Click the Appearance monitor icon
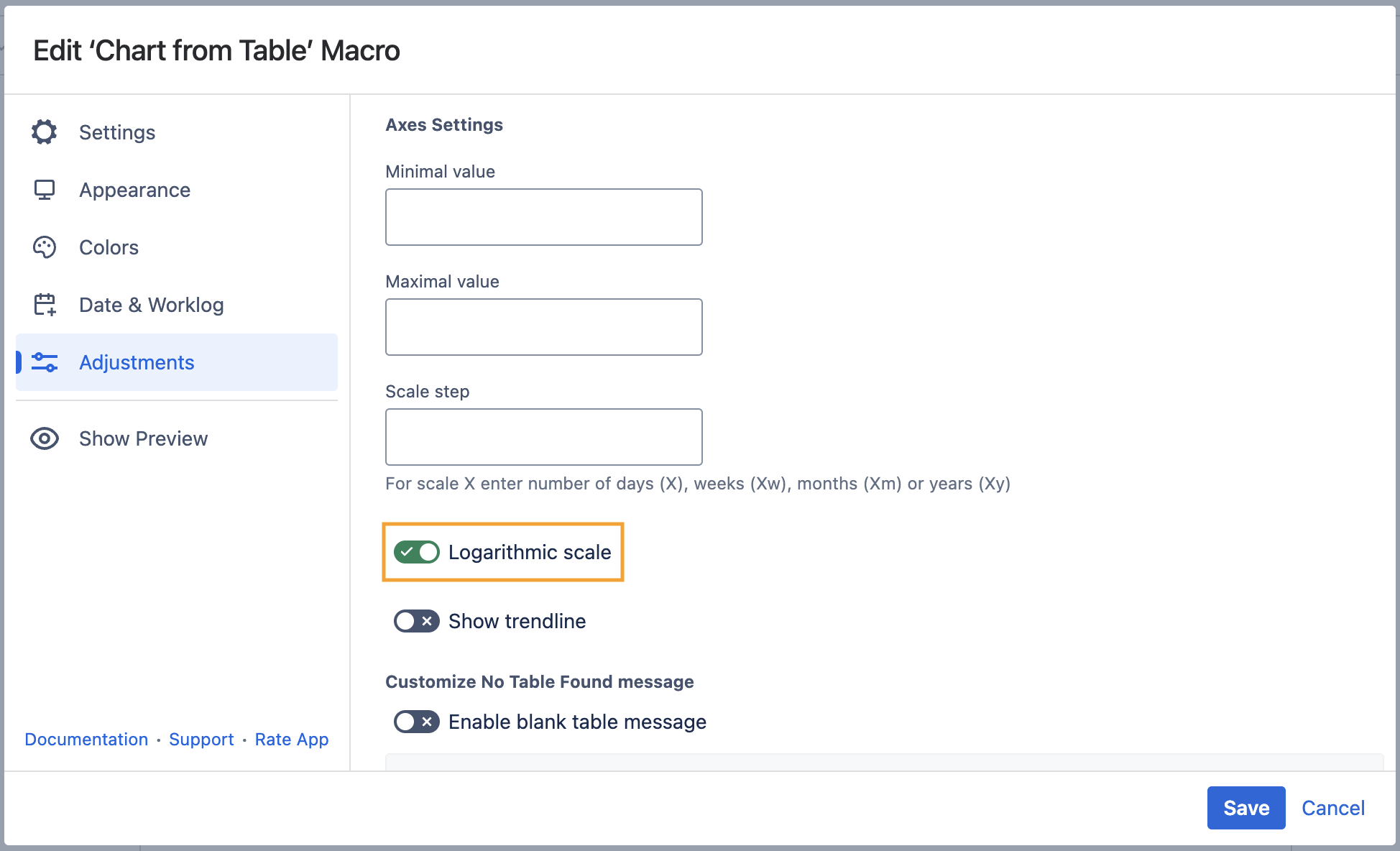Viewport: 1400px width, 851px height. (x=45, y=190)
